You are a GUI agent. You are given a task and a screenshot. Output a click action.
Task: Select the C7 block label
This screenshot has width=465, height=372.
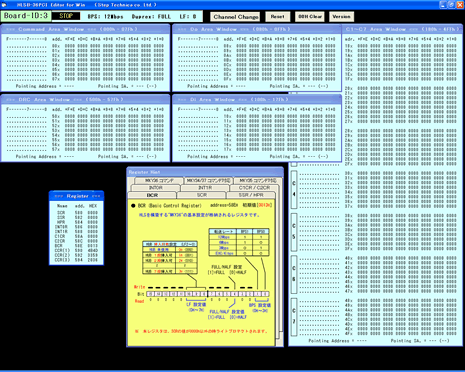coord(294,316)
